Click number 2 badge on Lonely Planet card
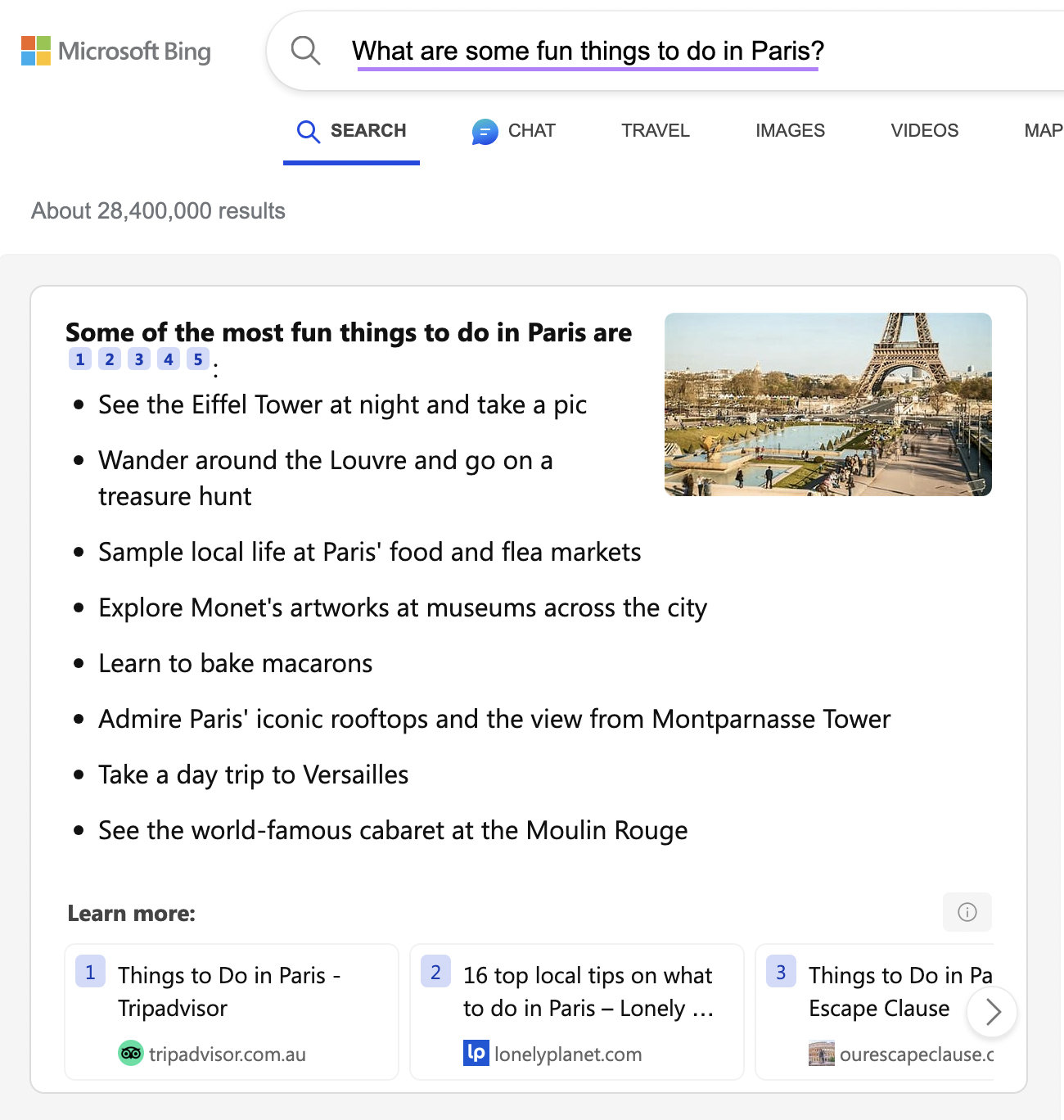The image size is (1064, 1120). tap(435, 972)
